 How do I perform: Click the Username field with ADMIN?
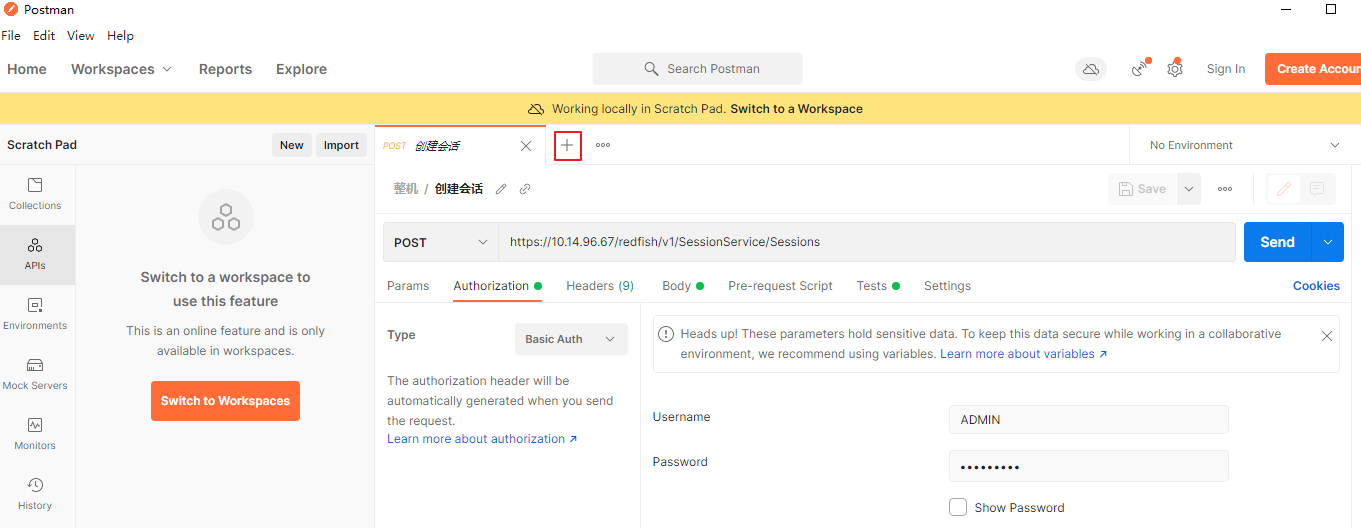click(1088, 420)
